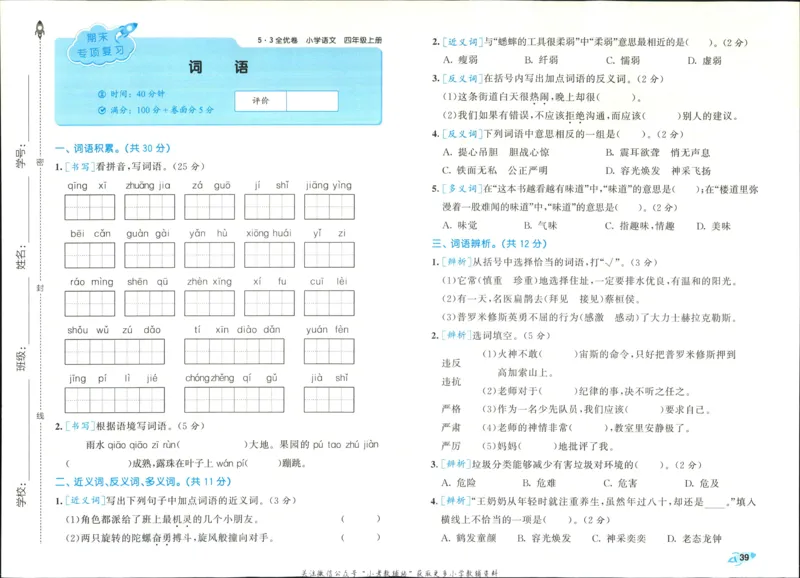Viewport: 800px width, 578px height.
Task: Click the writing grid under jiāng yìng
Action: pyautogui.click(x=329, y=207)
